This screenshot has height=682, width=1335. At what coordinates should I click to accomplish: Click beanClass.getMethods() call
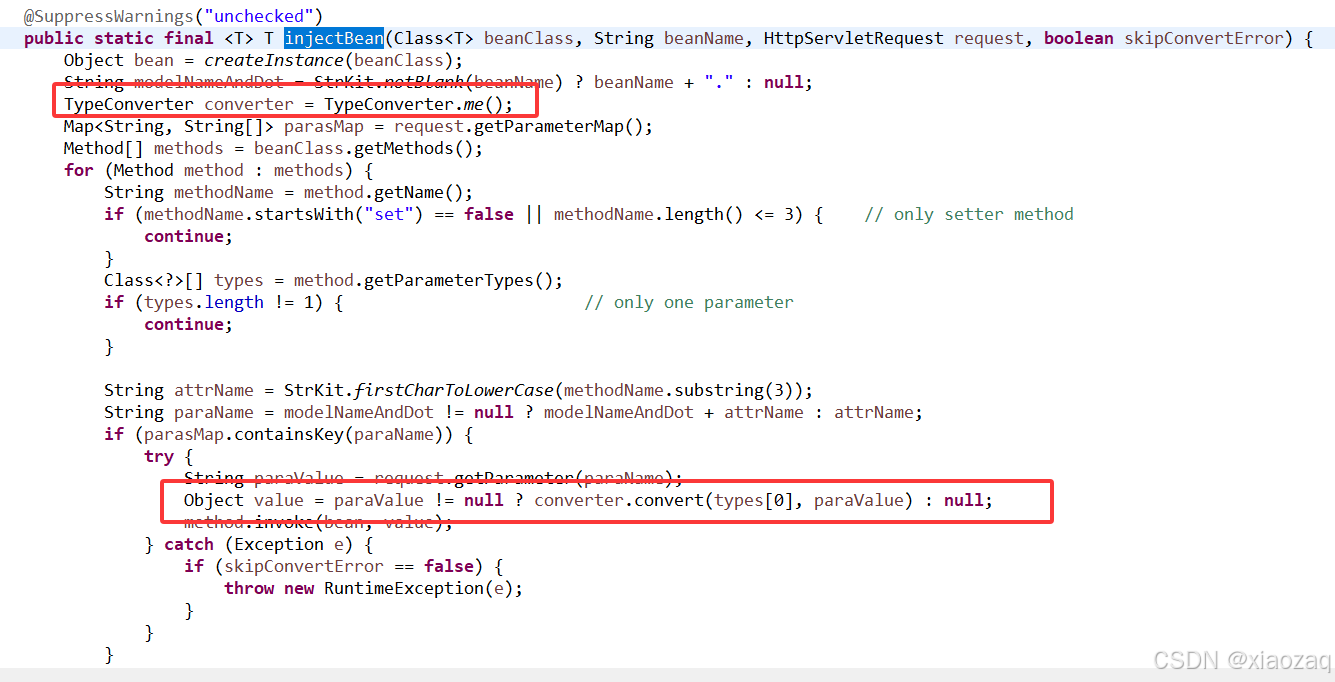coord(363,148)
